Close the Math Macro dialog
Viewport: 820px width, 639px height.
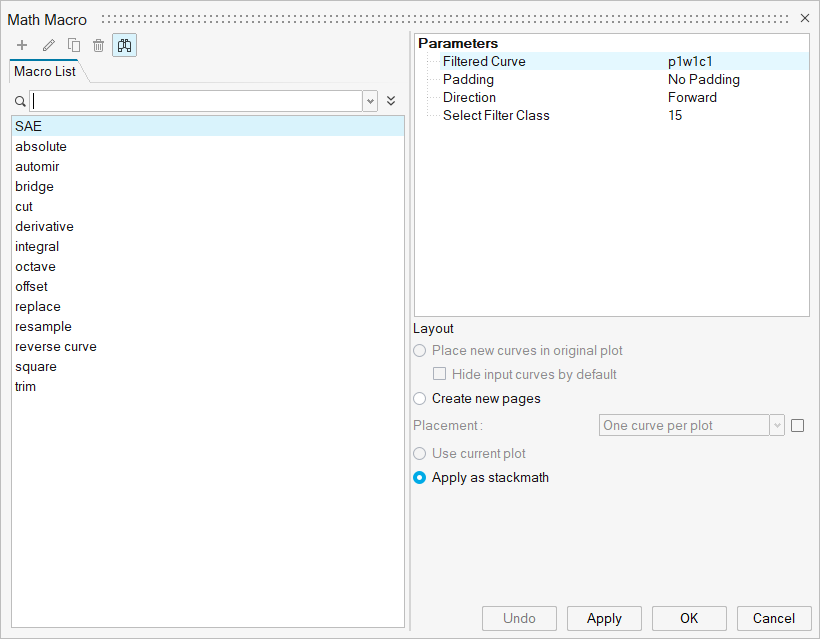pos(805,19)
